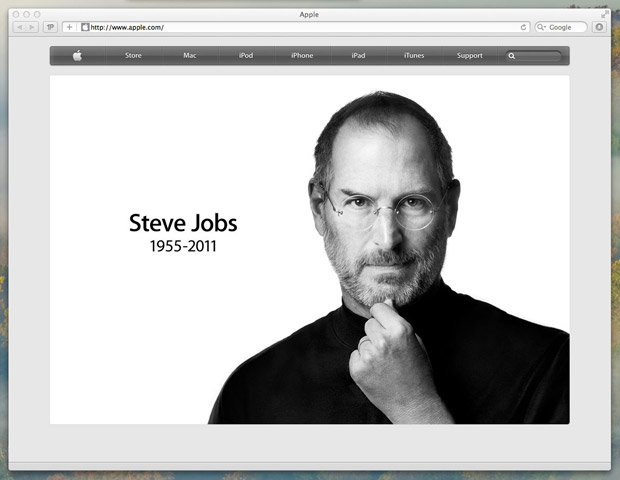This screenshot has height=480, width=620.
Task: Click the iTunes navigation link
Action: pyautogui.click(x=414, y=56)
